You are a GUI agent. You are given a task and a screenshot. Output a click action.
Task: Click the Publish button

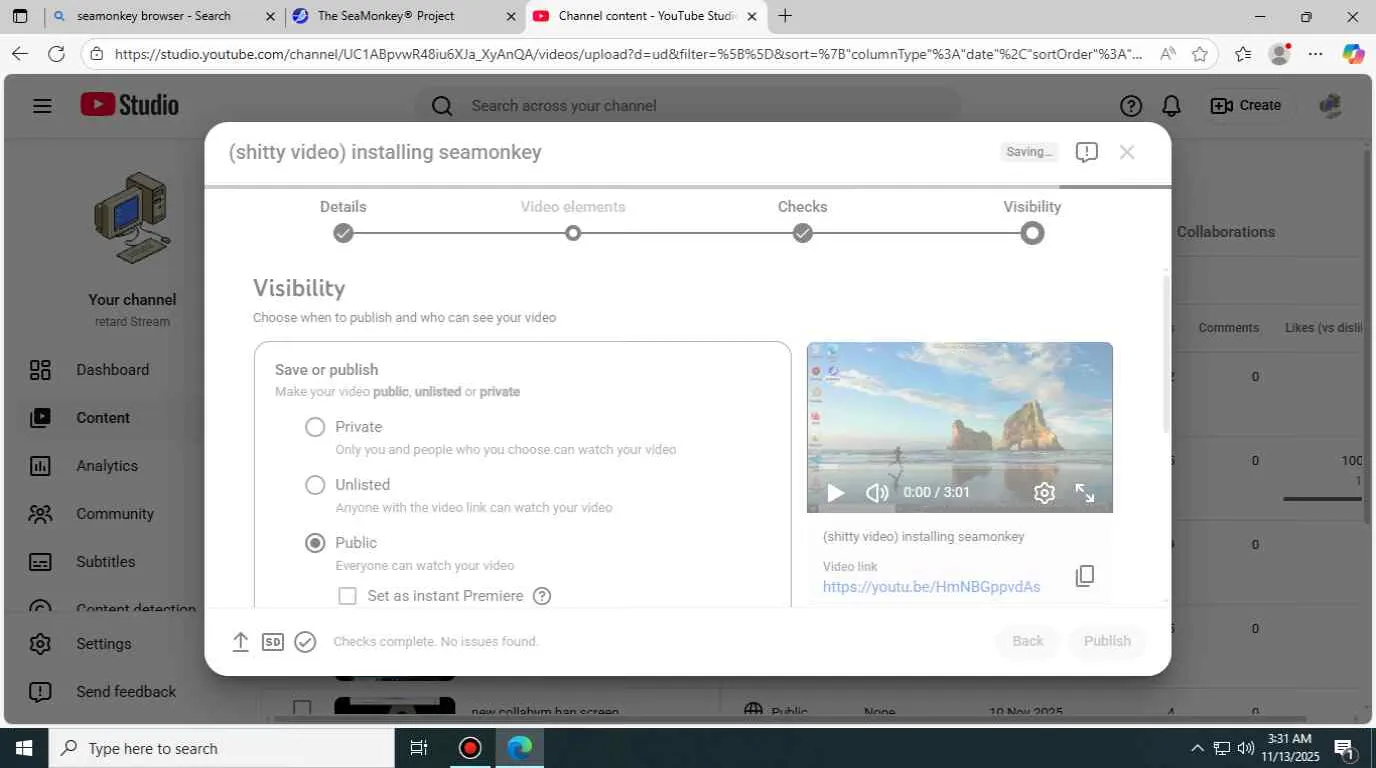[x=1107, y=641]
